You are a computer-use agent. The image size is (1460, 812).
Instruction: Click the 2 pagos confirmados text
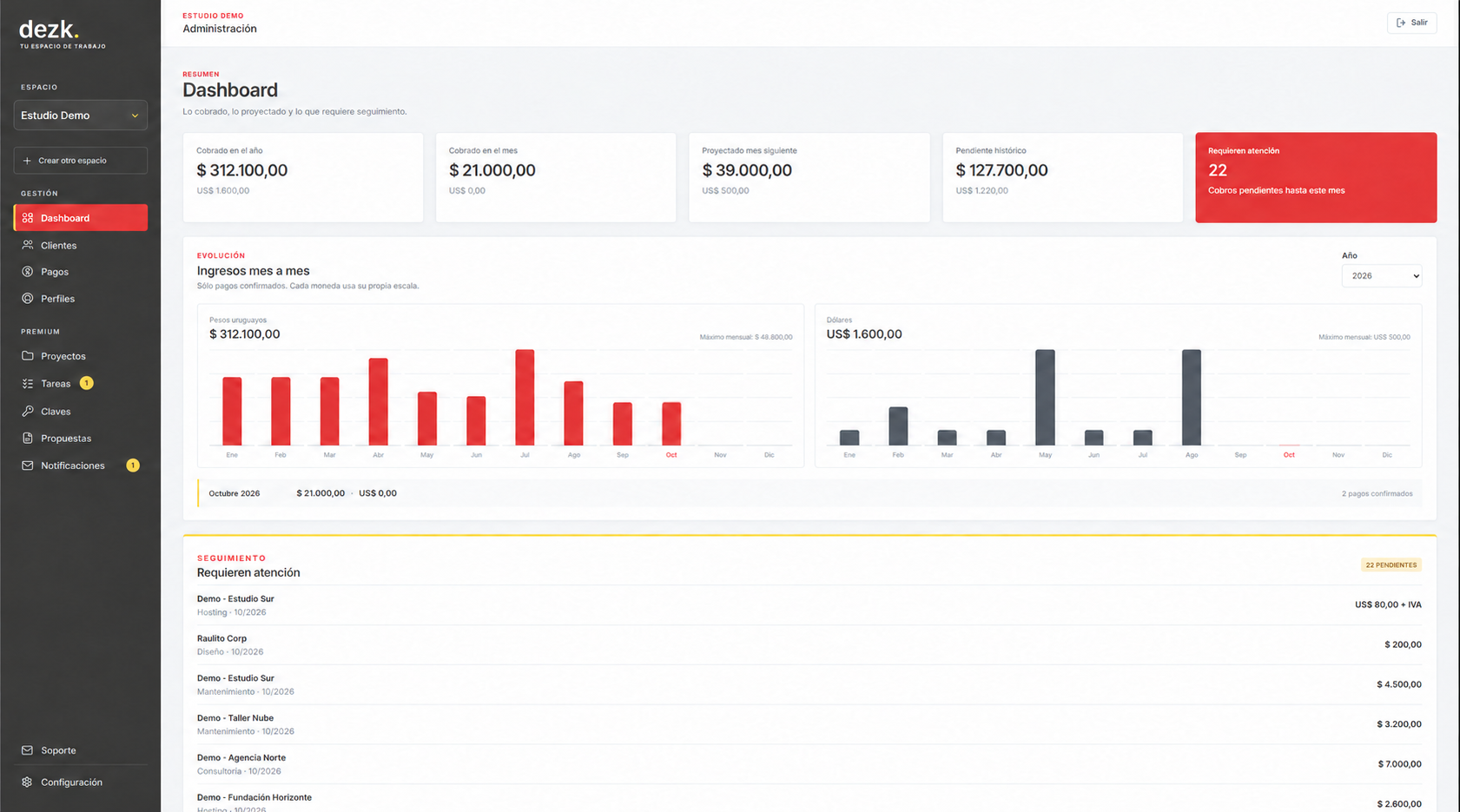1377,493
